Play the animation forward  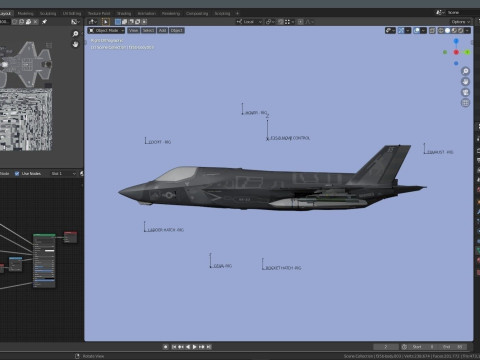194,347
